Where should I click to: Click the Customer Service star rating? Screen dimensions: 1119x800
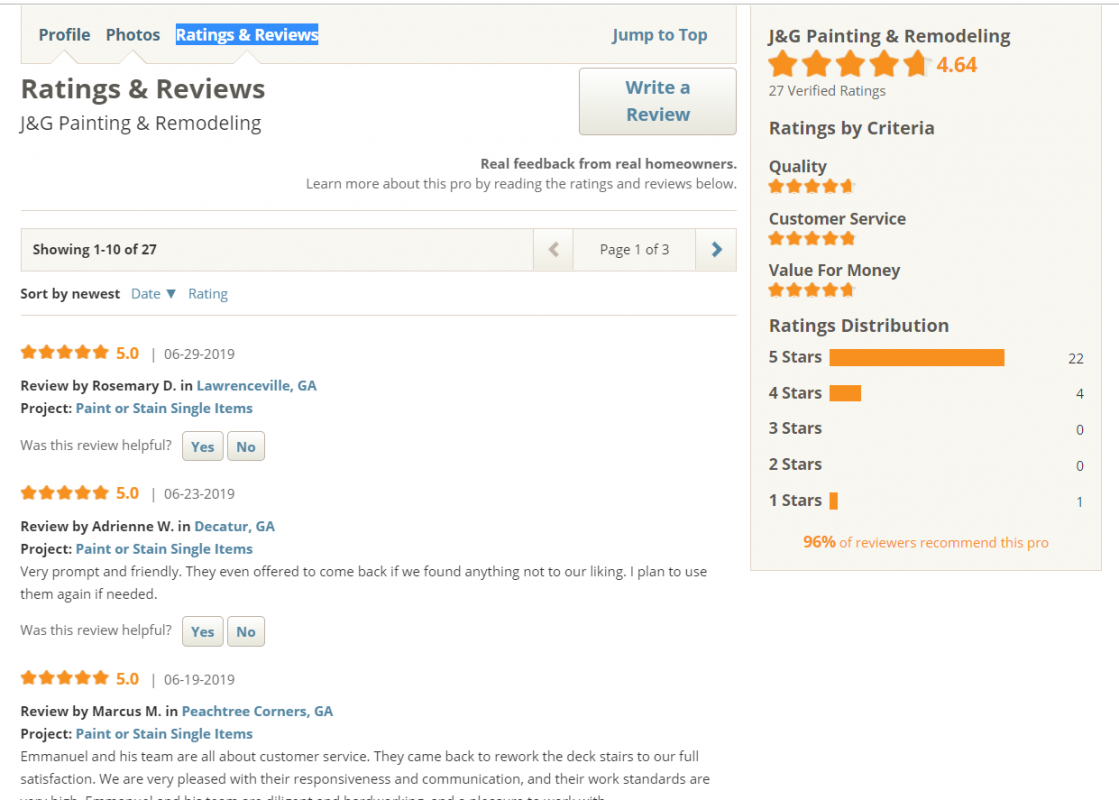tap(811, 238)
